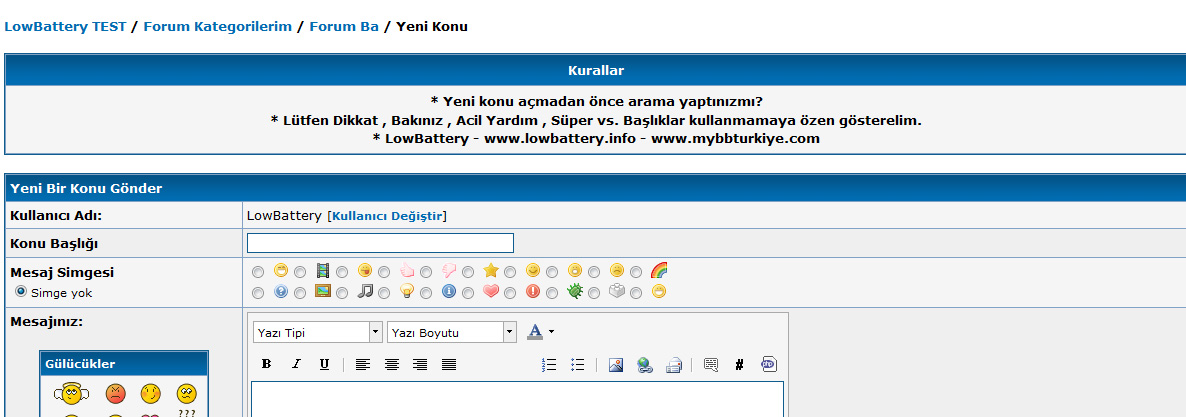Select the radio for the sad face icon
Viewport: 1186px width, 417px height.
click(x=595, y=272)
